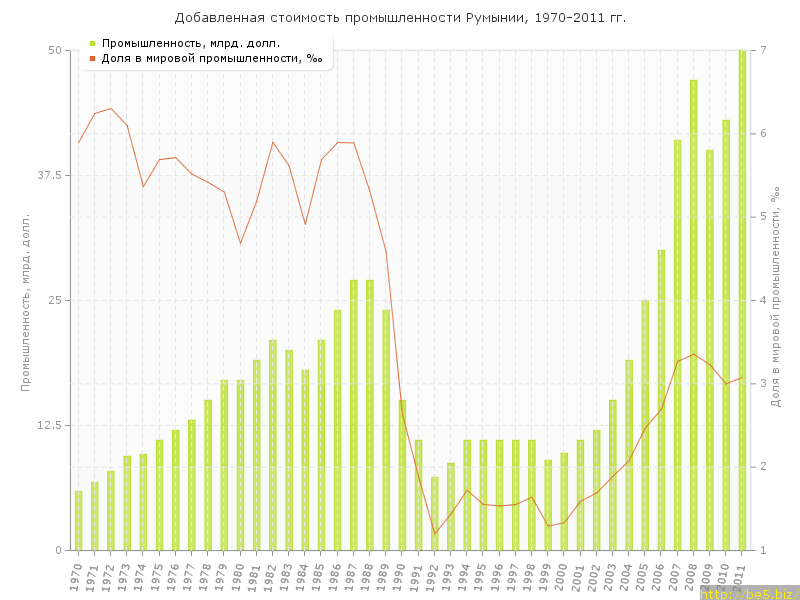The width and height of the screenshot is (800, 600).
Task: Click the 2000 label on the x-axis
Action: (562, 577)
